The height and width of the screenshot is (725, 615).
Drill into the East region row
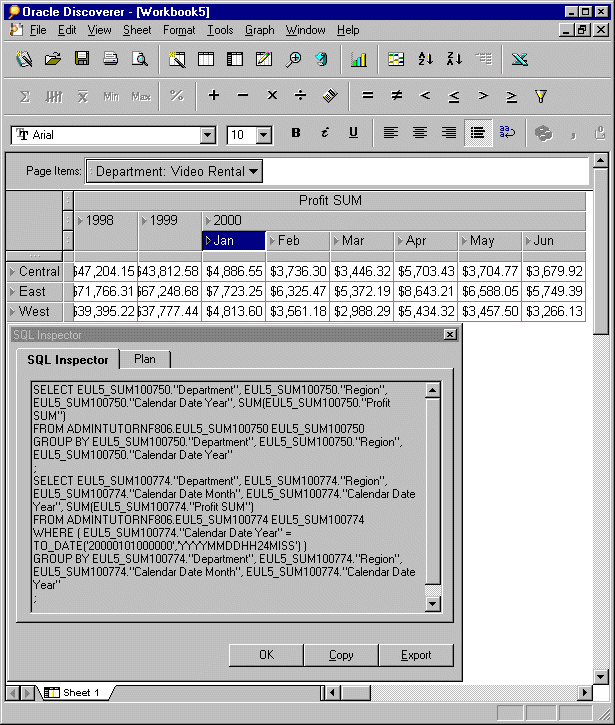click(x=12, y=292)
